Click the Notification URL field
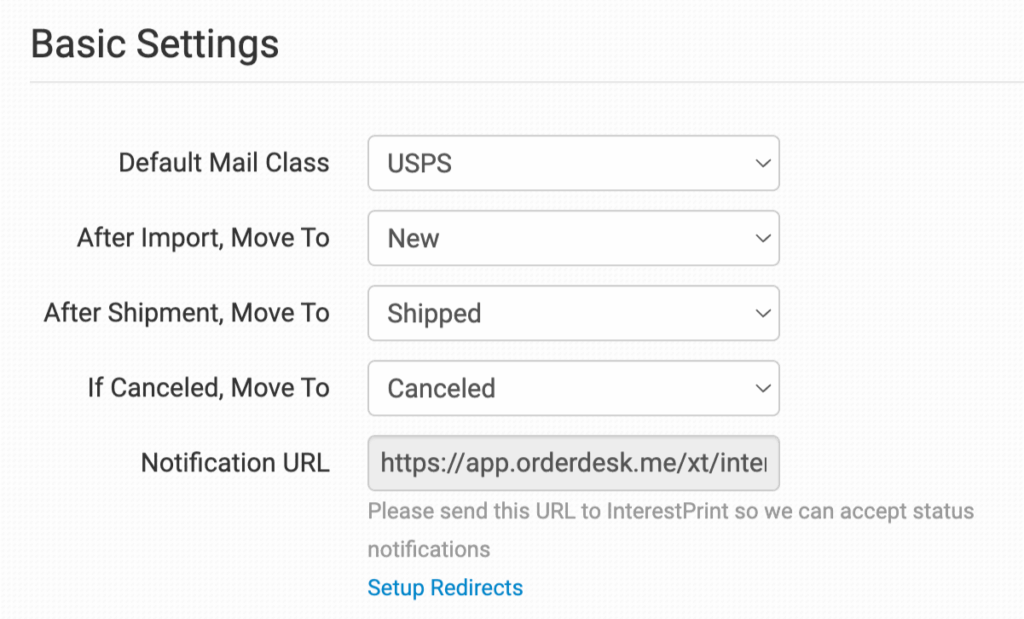 tap(572, 463)
